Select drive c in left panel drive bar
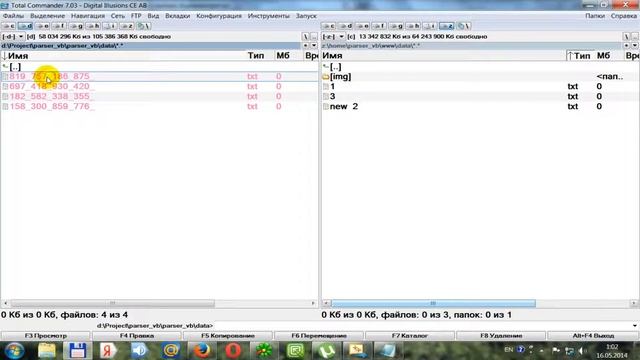640x360 pixels. (x=8, y=26)
